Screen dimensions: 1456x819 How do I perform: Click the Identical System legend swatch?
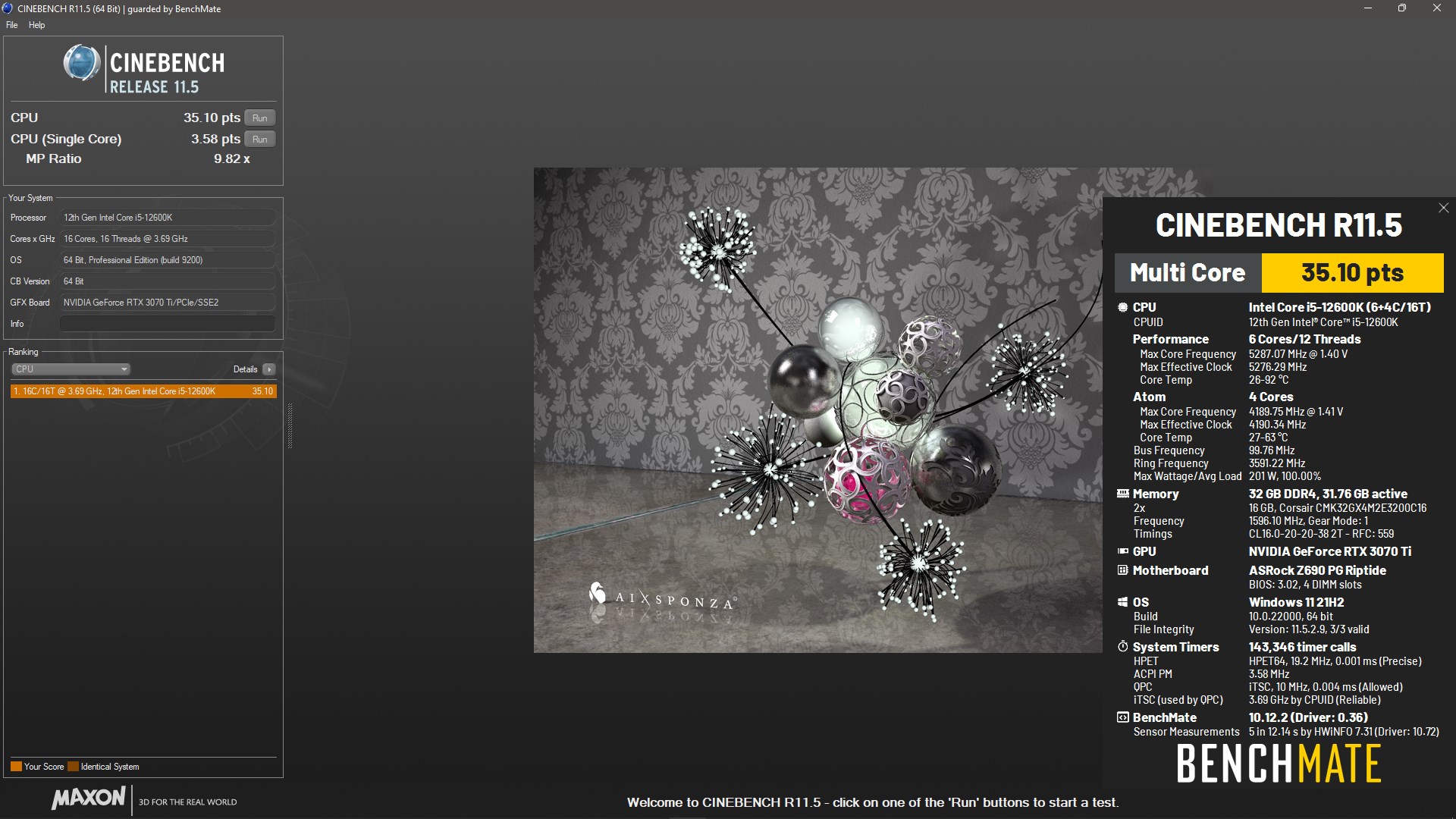[73, 767]
